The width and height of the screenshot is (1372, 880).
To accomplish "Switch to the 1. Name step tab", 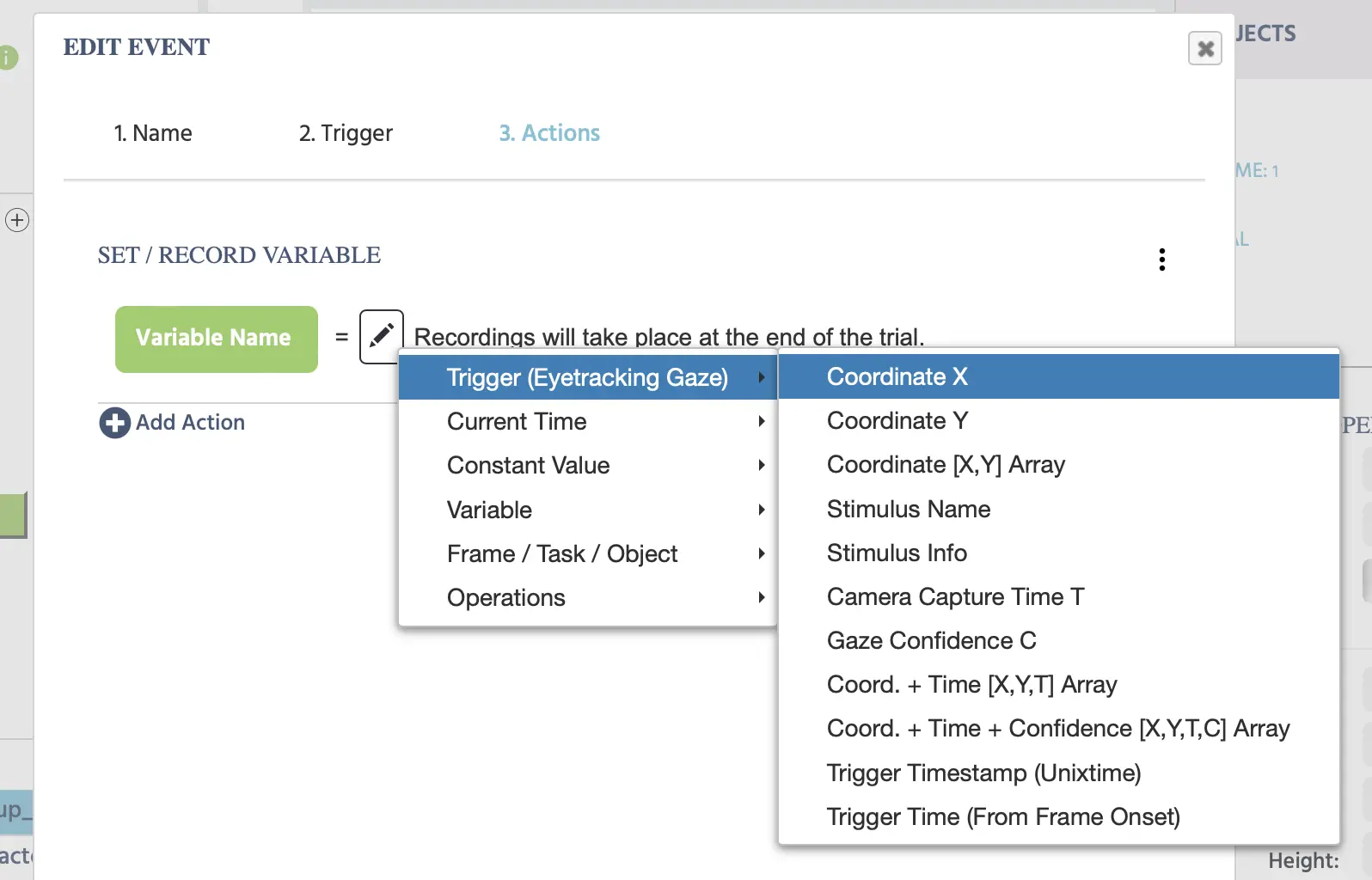I will tap(153, 133).
